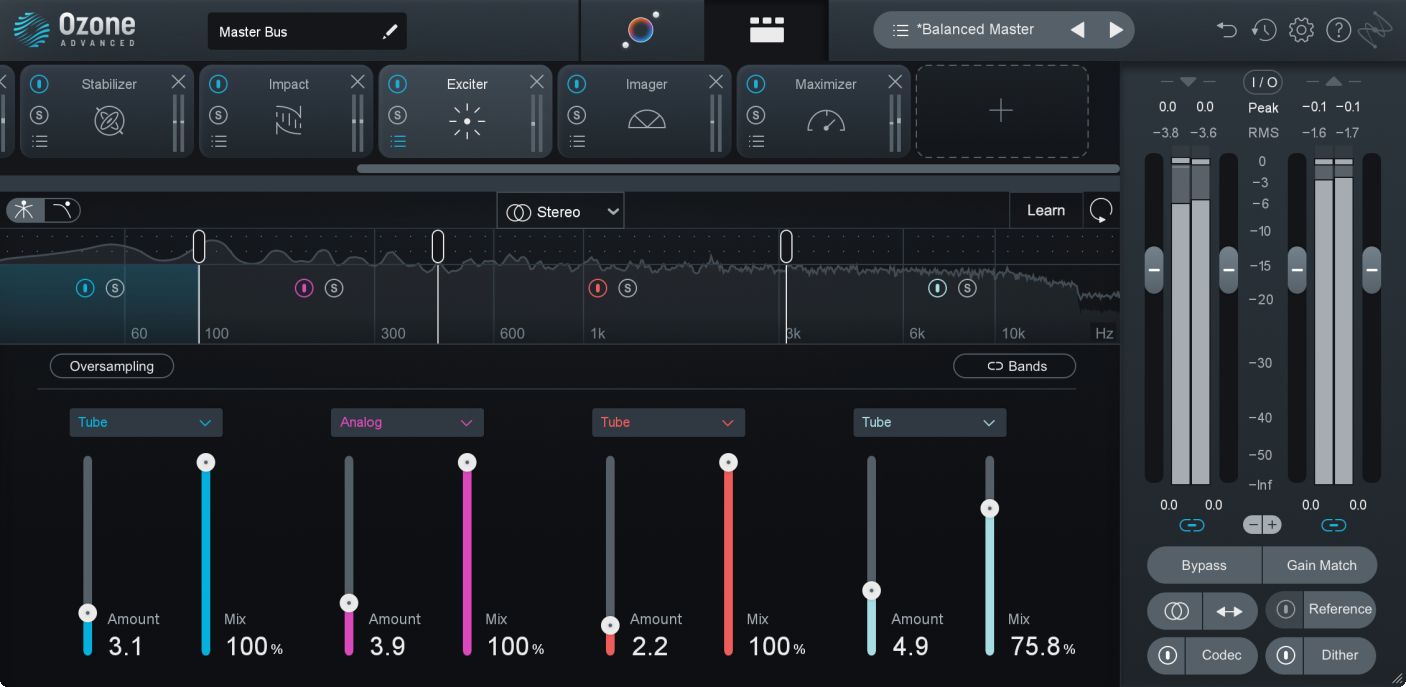Go to previous preset arrow

click(x=1078, y=30)
